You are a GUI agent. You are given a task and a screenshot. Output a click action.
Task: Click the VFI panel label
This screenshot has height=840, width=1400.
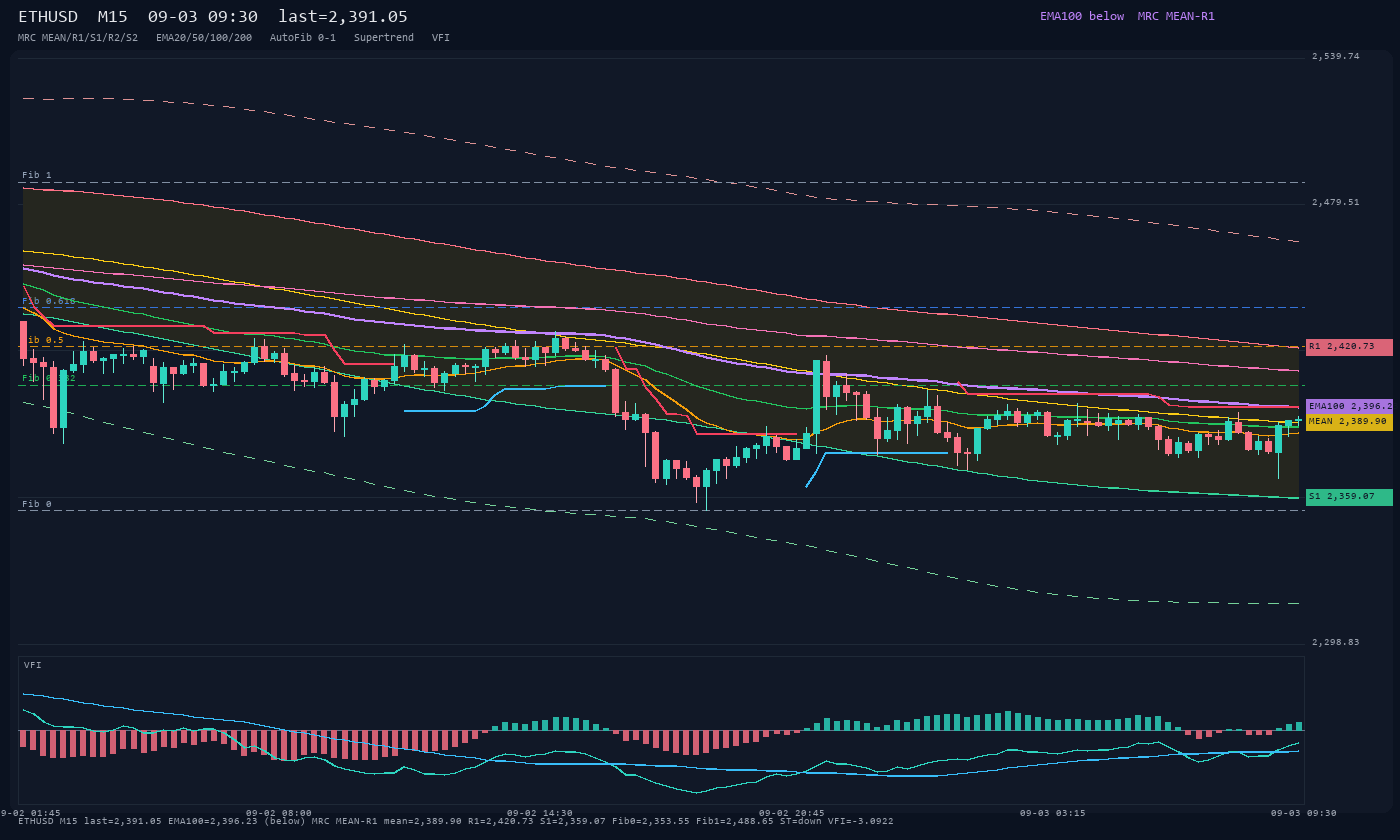click(x=33, y=665)
